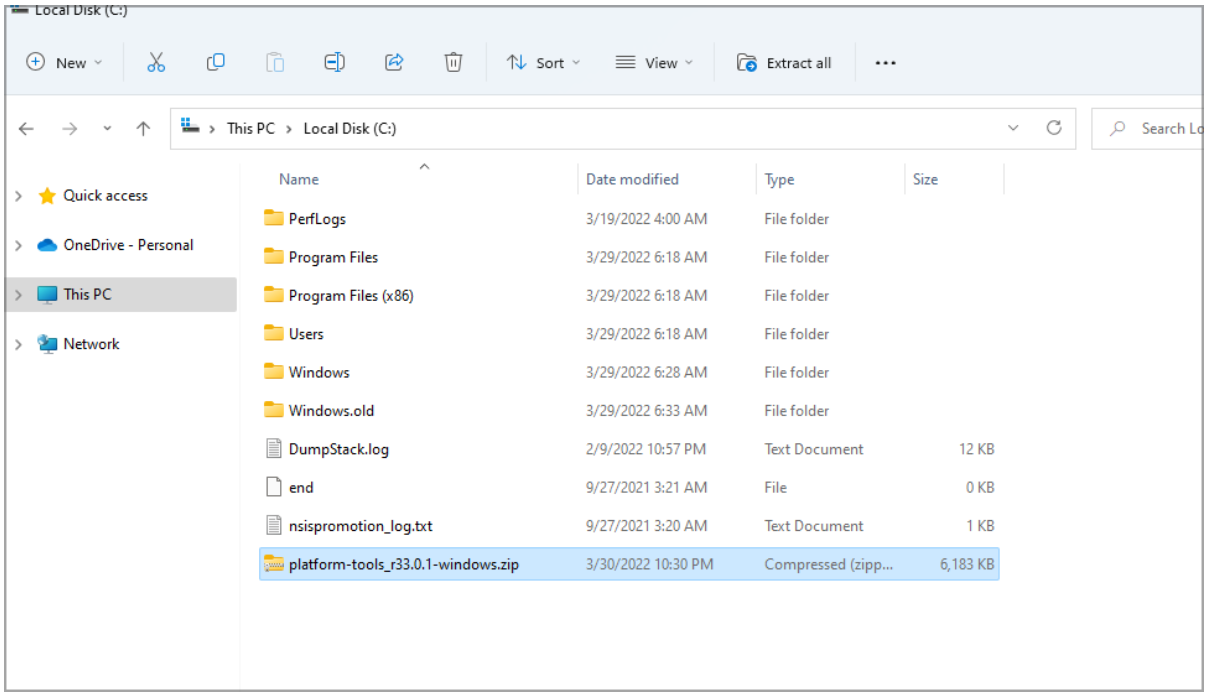Share the selected file via the Share icon
This screenshot has width=1210, height=696.
click(393, 62)
